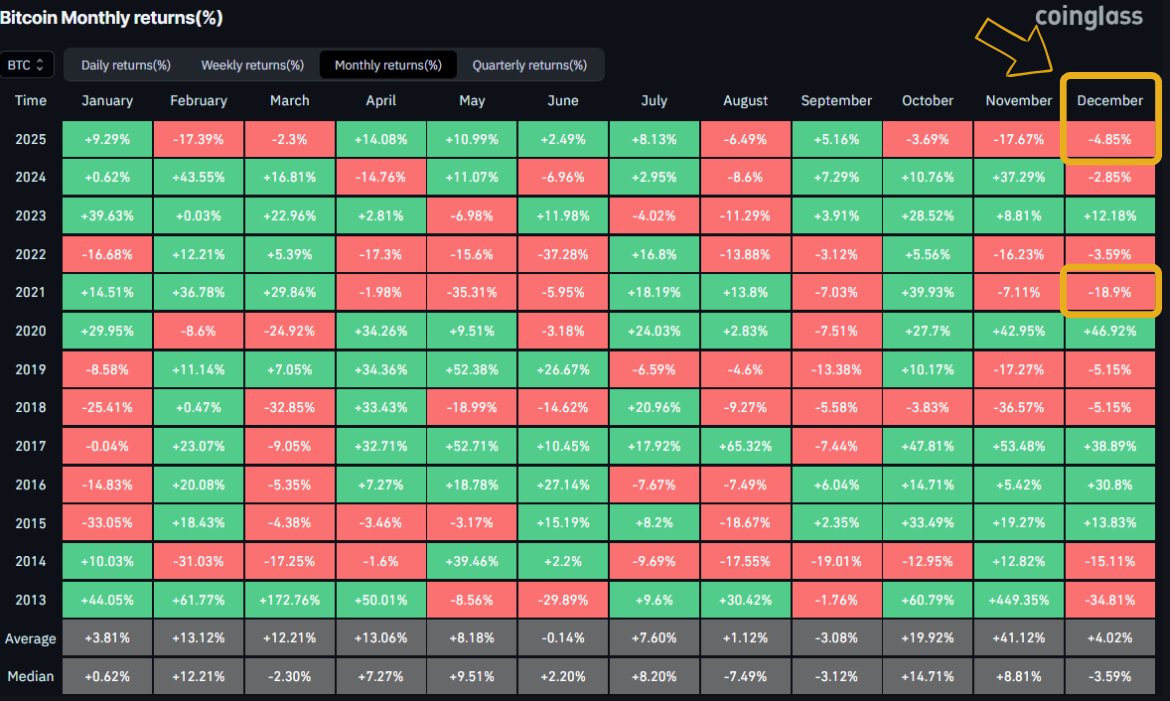Switch to Weekly returns(%) tab
Screen dimensions: 1170x701
252,65
